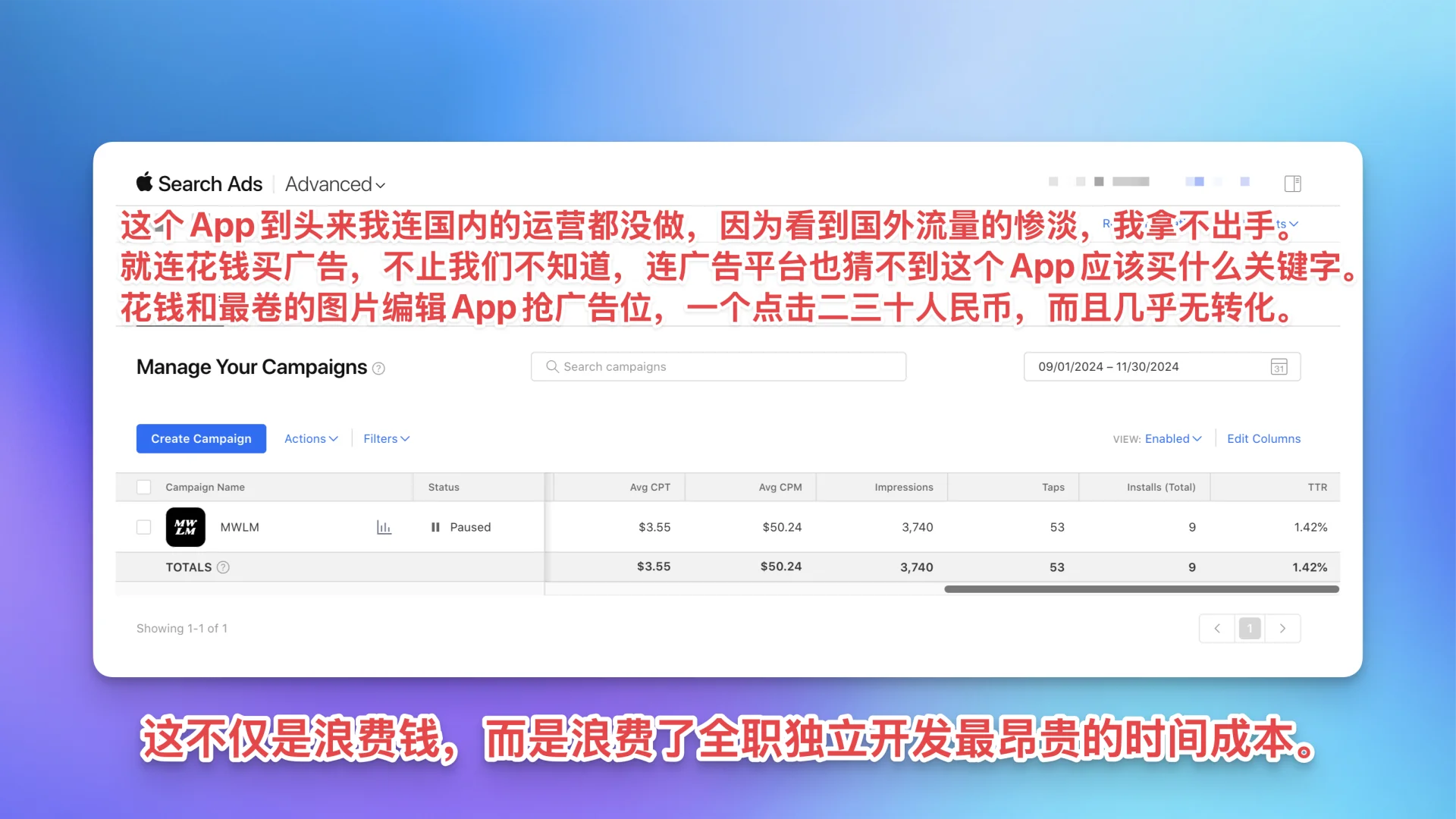Check the select-all campaigns checkbox

[143, 486]
